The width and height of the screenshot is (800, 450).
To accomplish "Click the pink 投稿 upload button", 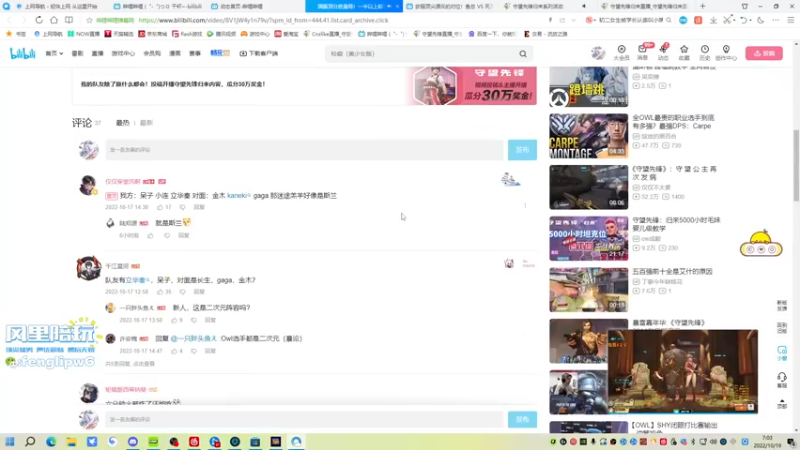I will (x=764, y=53).
